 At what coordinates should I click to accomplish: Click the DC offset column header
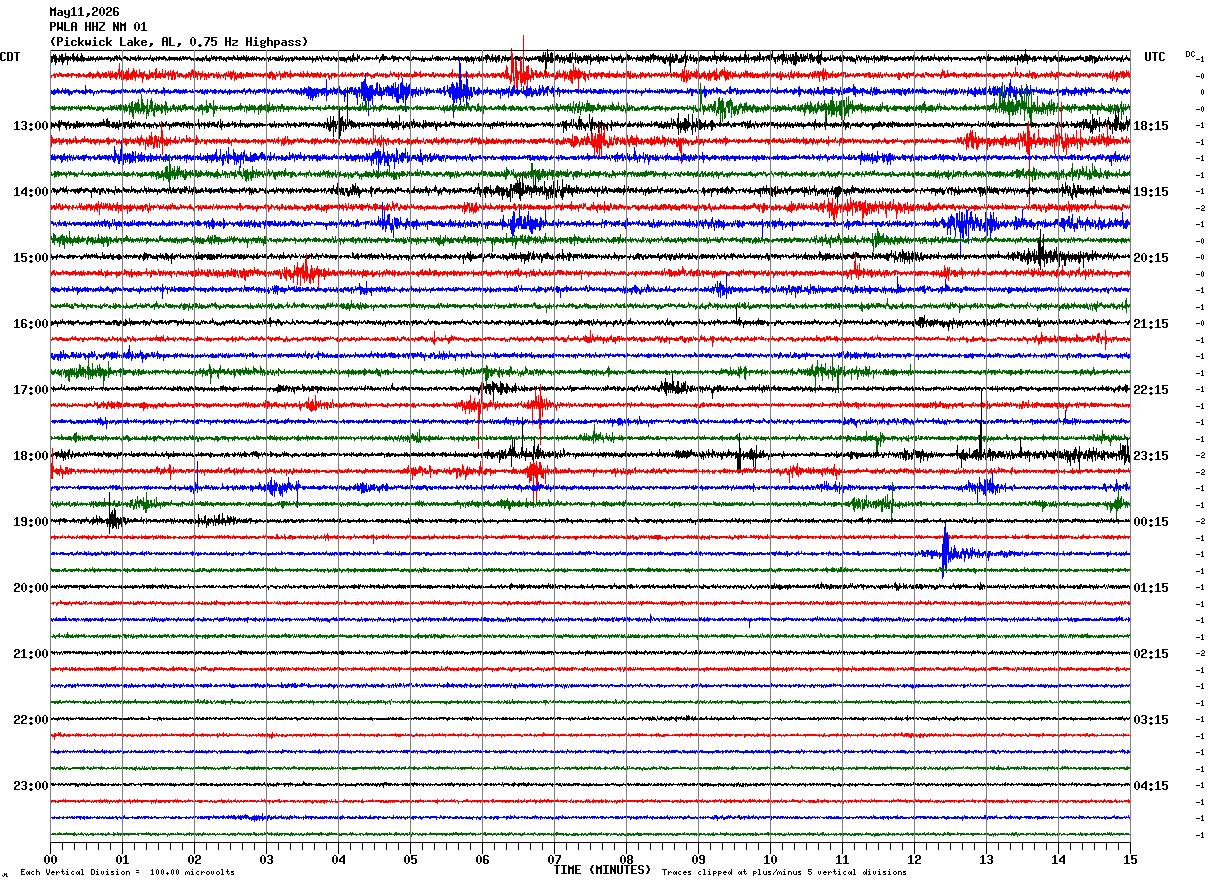point(1190,54)
